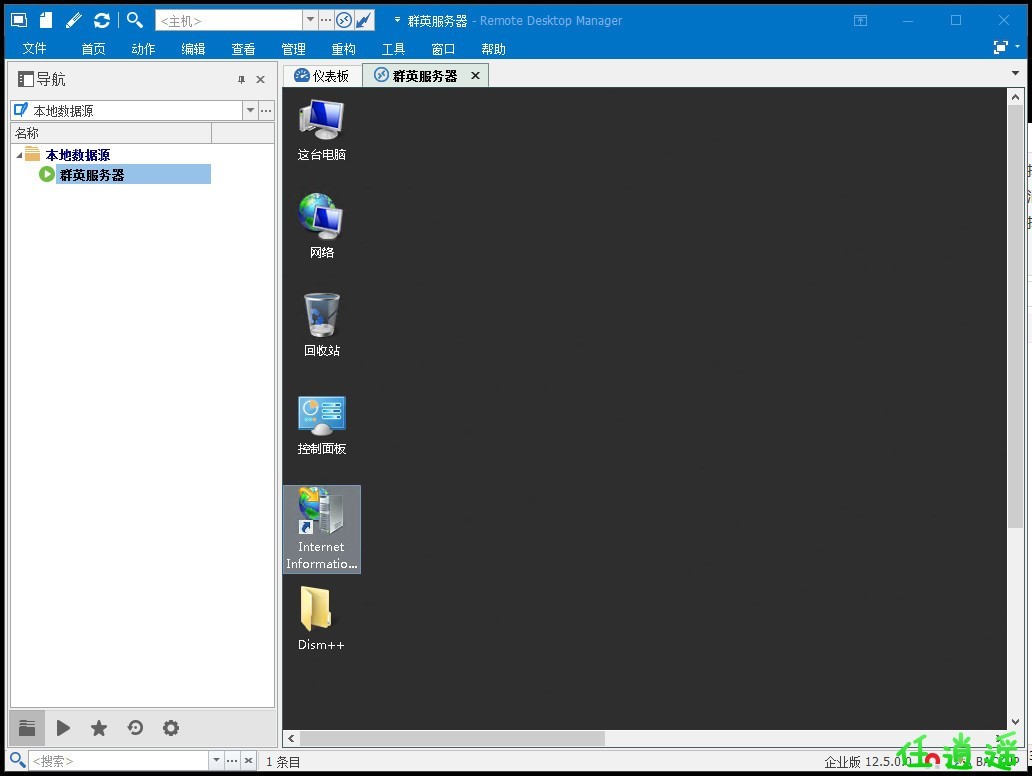1032x776 pixels.
Task: Click the ellipsis button beside data source selector
Action: 266,111
